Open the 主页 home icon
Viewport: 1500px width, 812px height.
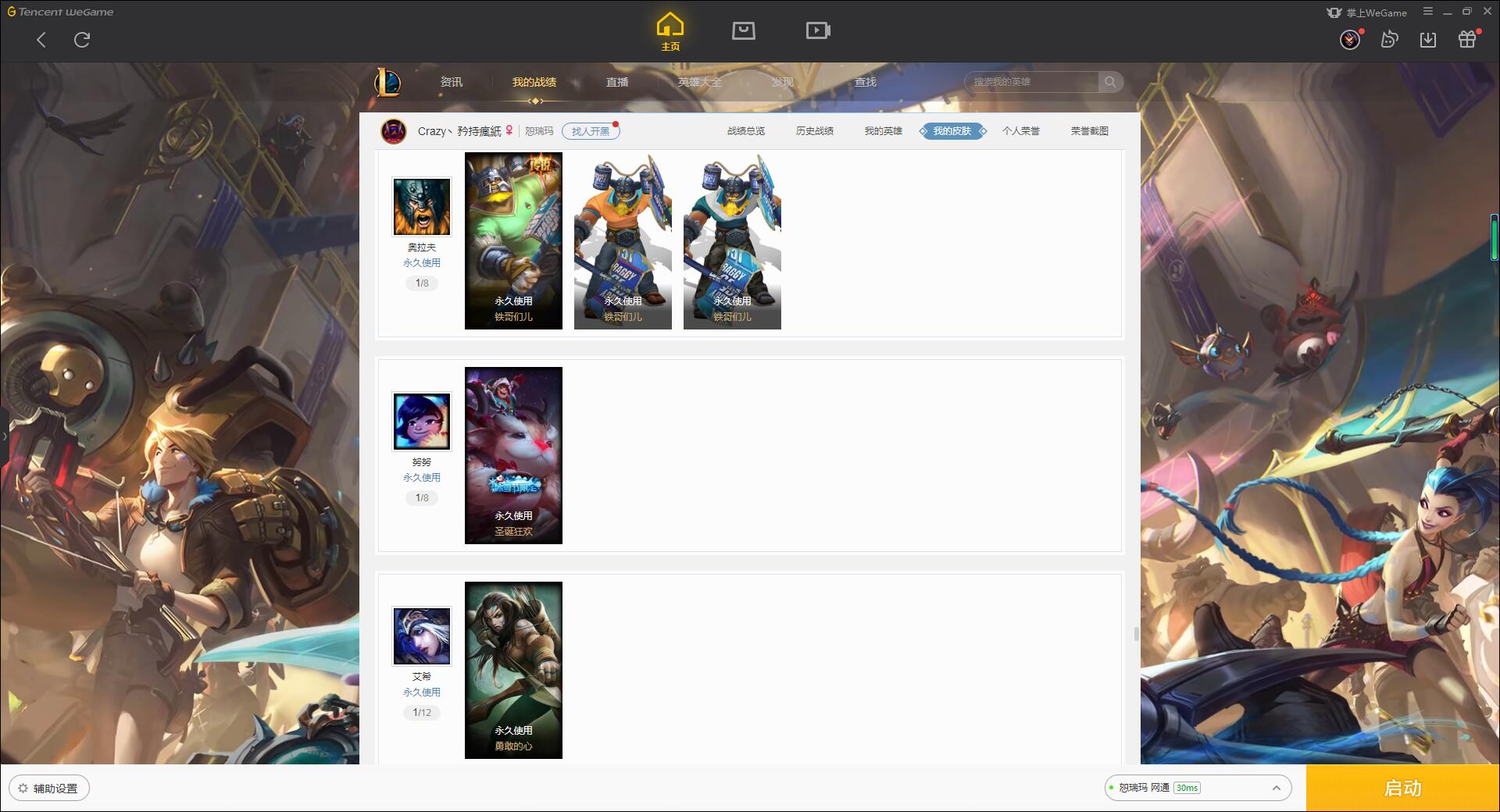670,32
